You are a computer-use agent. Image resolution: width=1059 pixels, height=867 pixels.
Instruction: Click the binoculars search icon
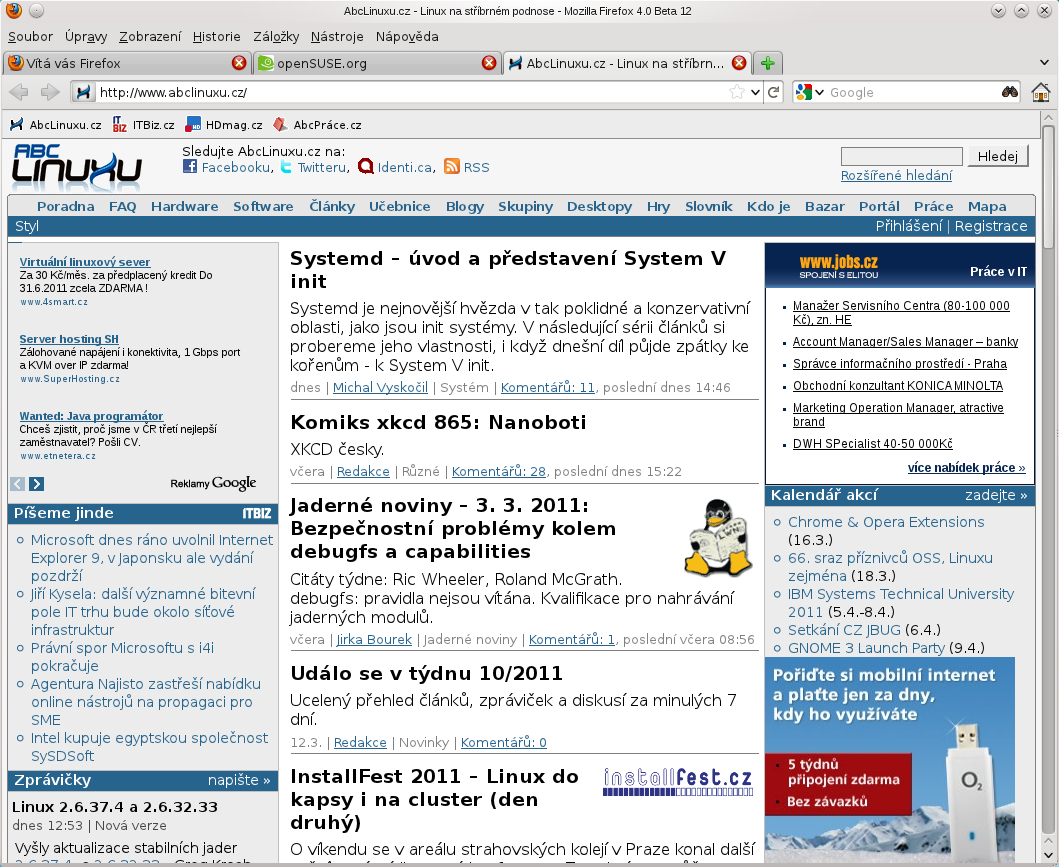pos(1010,92)
